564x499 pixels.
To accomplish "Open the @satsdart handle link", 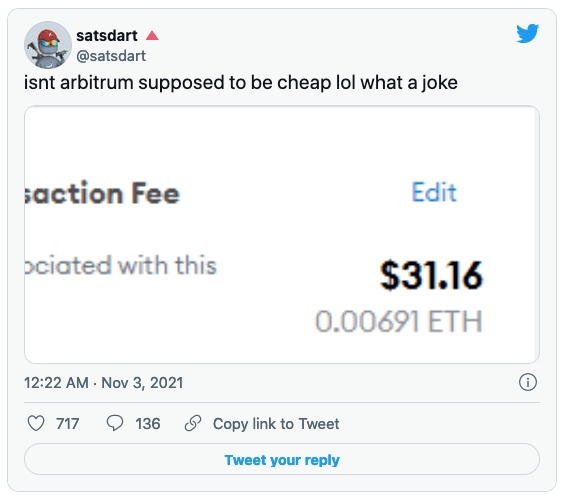I will click(x=111, y=56).
